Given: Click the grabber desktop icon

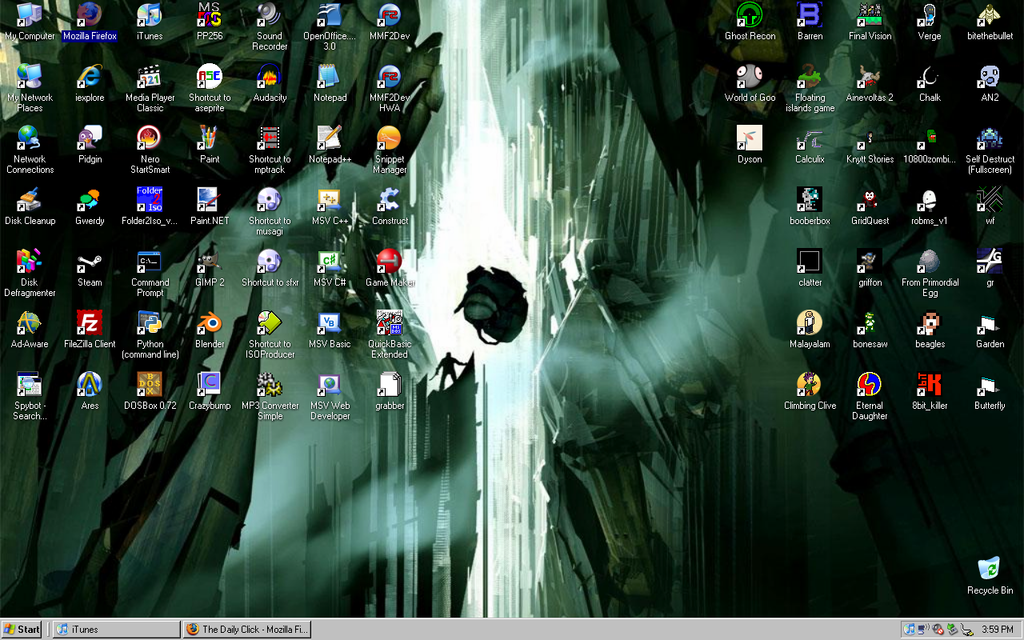Looking at the screenshot, I should point(389,384).
